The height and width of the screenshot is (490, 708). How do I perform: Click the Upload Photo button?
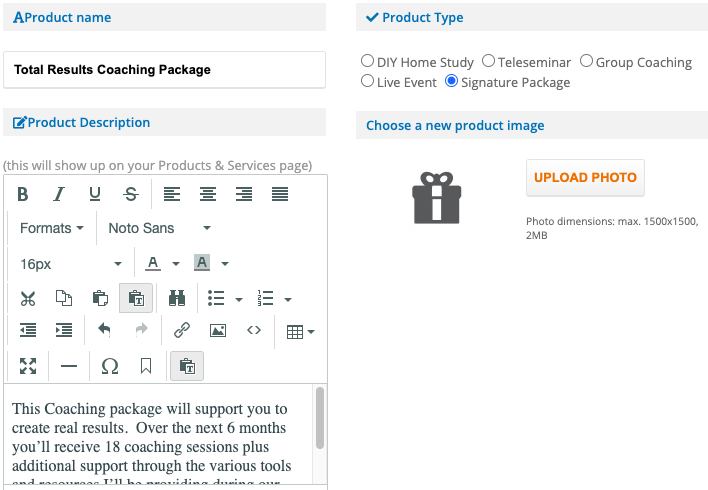tap(585, 178)
